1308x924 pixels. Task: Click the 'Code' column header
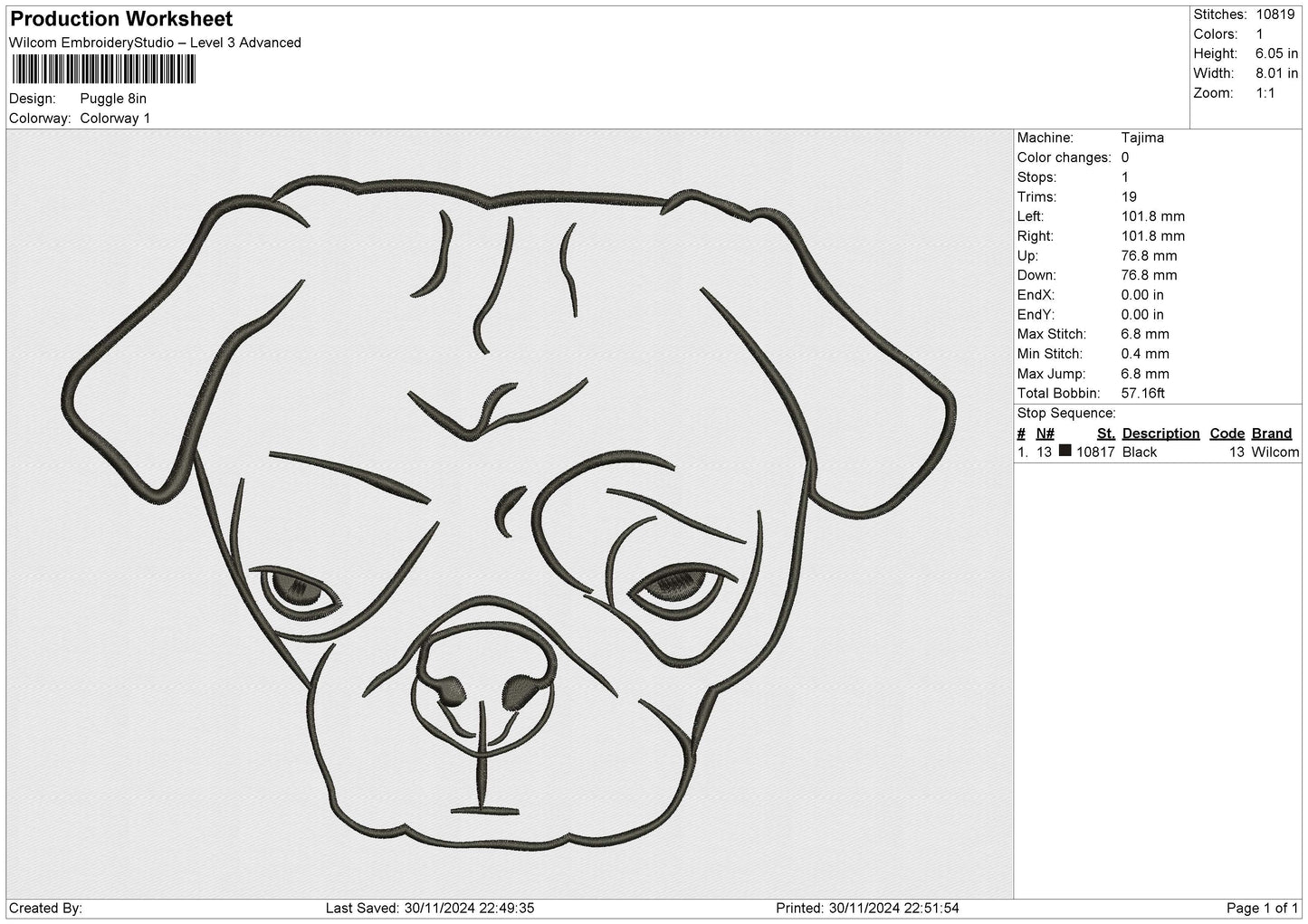coord(1227,433)
